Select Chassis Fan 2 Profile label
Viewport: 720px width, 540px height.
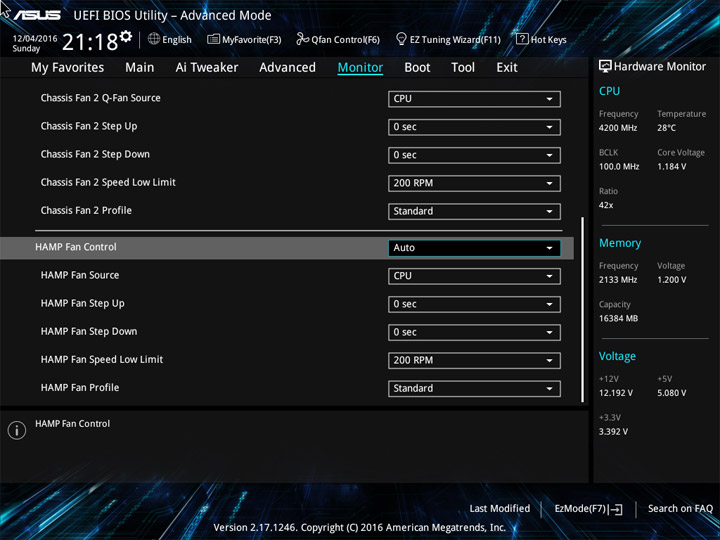point(86,210)
